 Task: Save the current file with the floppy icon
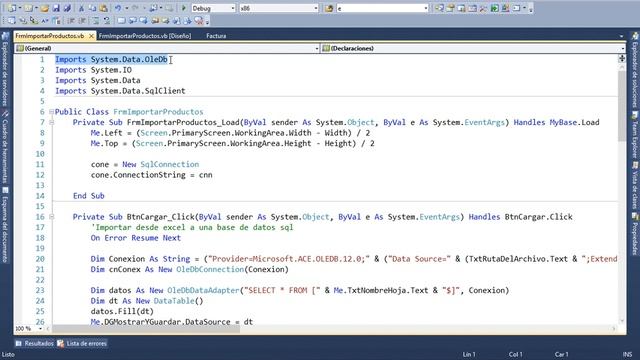[56, 8]
